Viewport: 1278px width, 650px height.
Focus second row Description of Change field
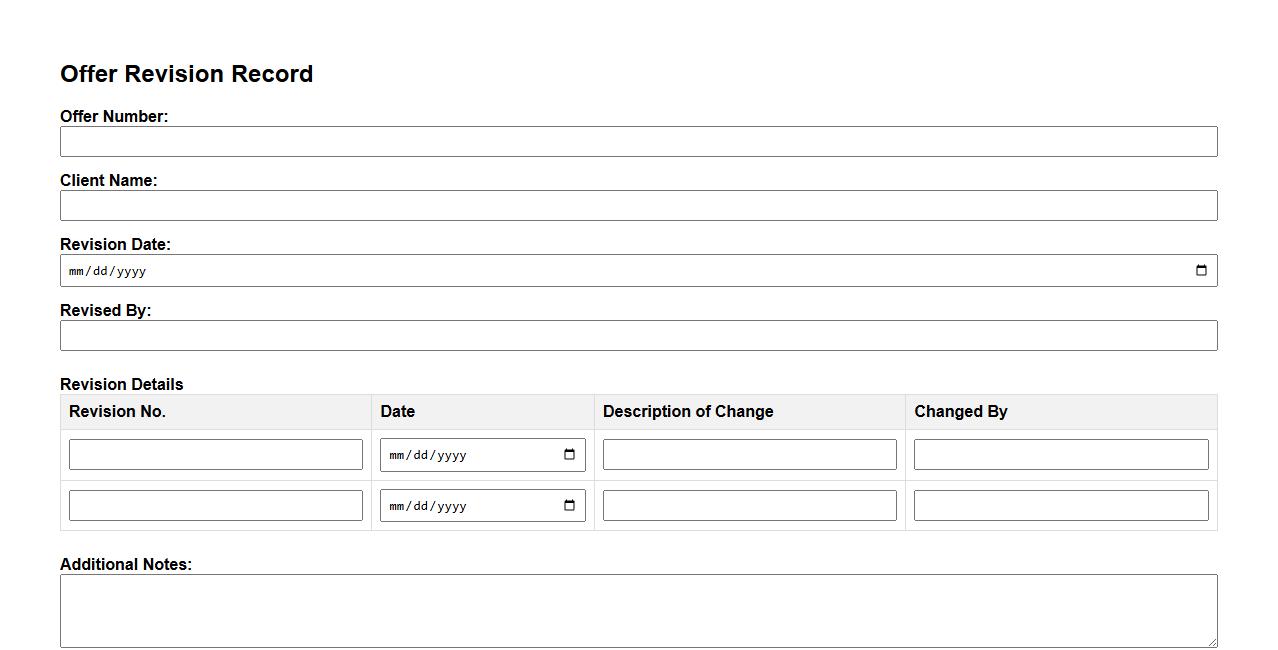[x=749, y=505]
